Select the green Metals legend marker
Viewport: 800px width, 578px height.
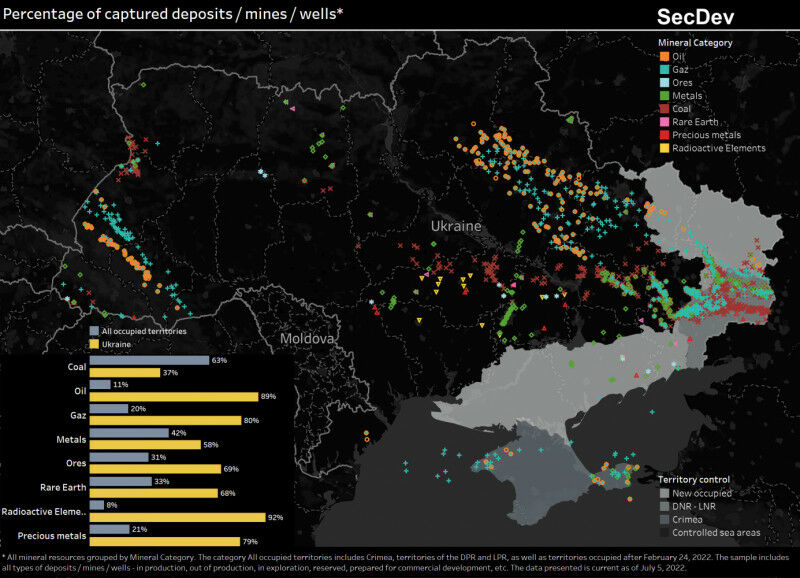coord(663,95)
